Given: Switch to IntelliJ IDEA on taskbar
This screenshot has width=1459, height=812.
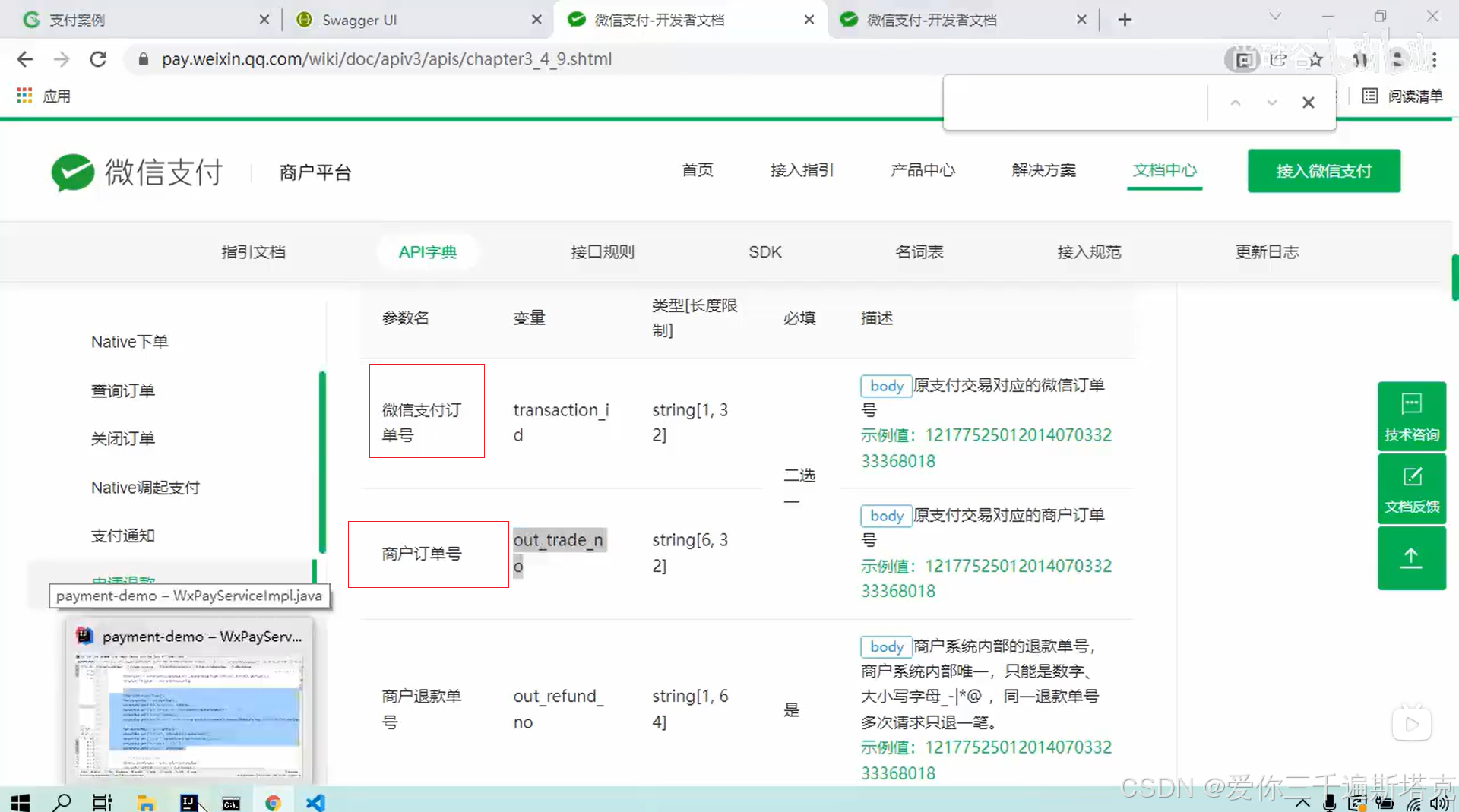Looking at the screenshot, I should click(188, 802).
